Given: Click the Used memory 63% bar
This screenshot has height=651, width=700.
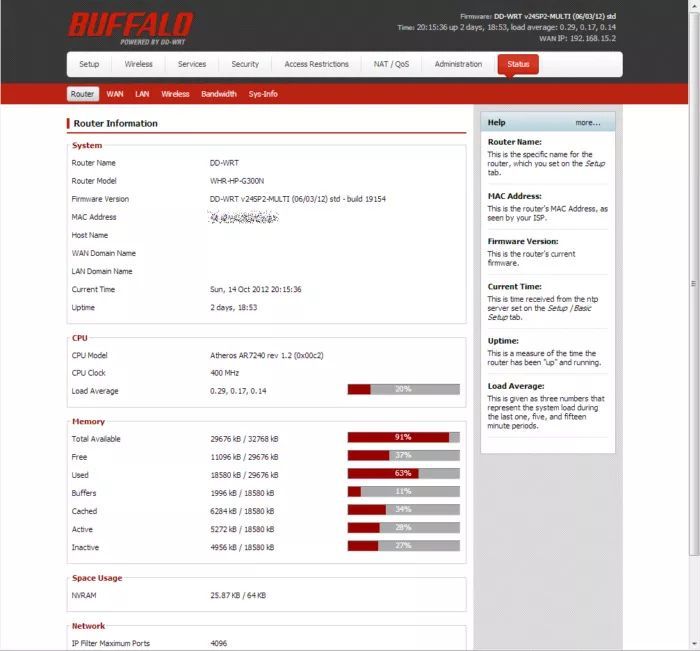Looking at the screenshot, I should (404, 473).
